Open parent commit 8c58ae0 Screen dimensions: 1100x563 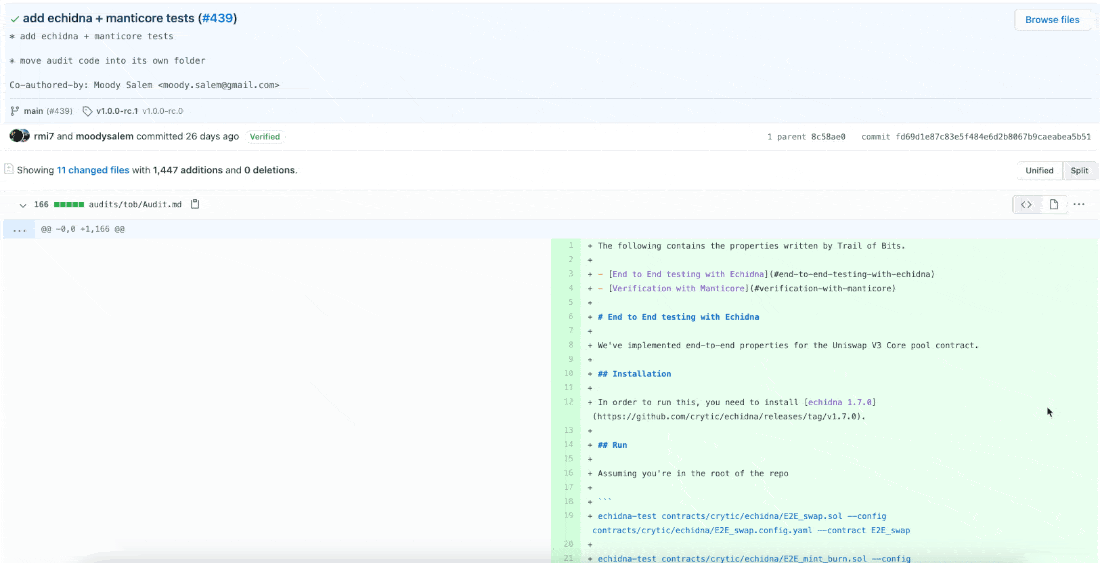[829, 137]
